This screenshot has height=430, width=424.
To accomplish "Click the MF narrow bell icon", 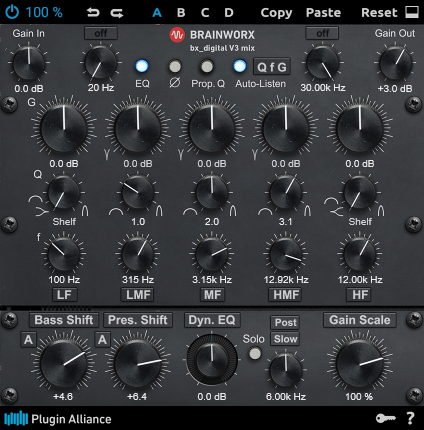I will pyautogui.click(x=233, y=210).
